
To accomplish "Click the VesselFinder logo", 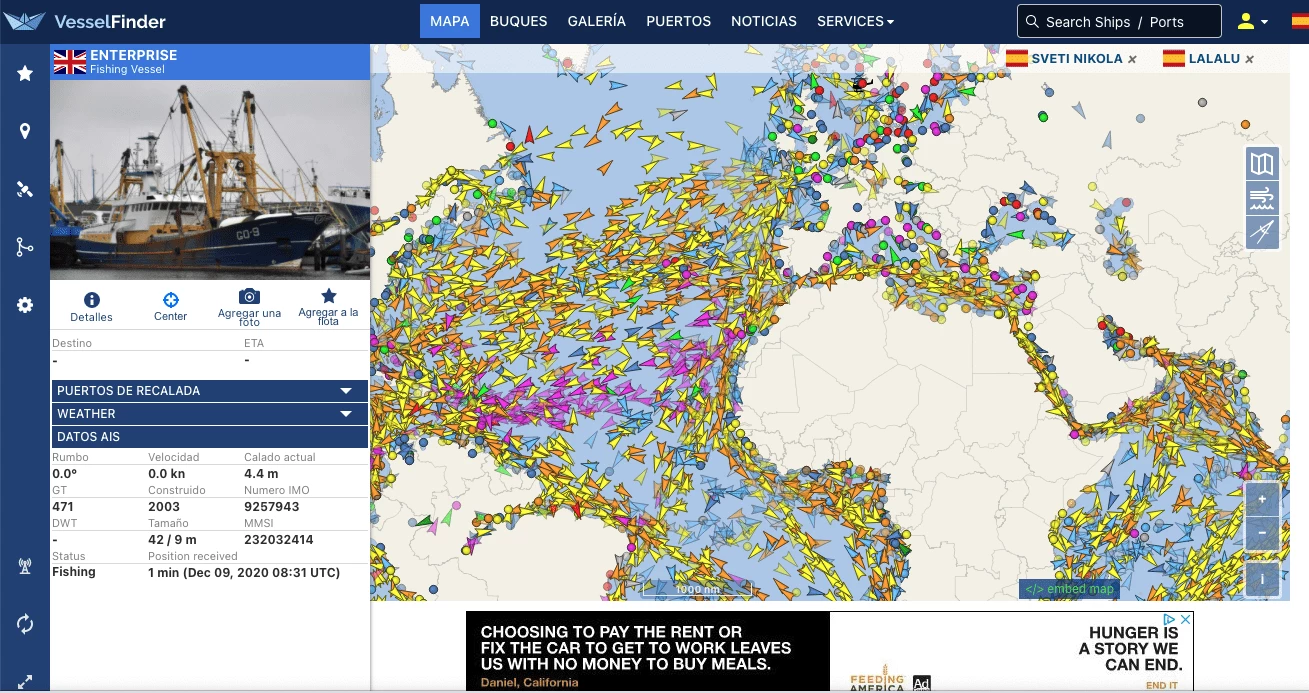I will pyautogui.click(x=83, y=21).
